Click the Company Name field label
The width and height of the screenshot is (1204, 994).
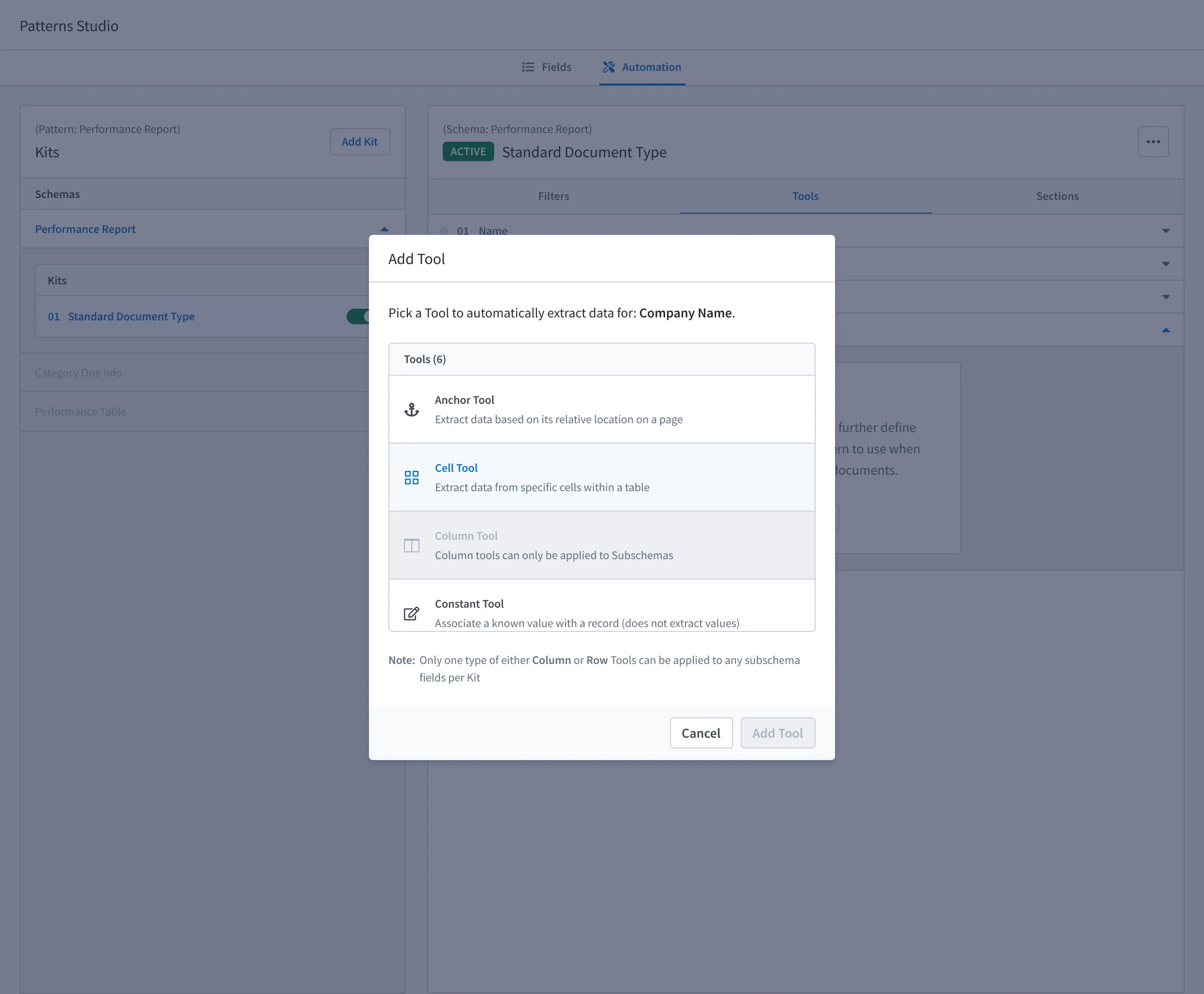pyautogui.click(x=685, y=313)
